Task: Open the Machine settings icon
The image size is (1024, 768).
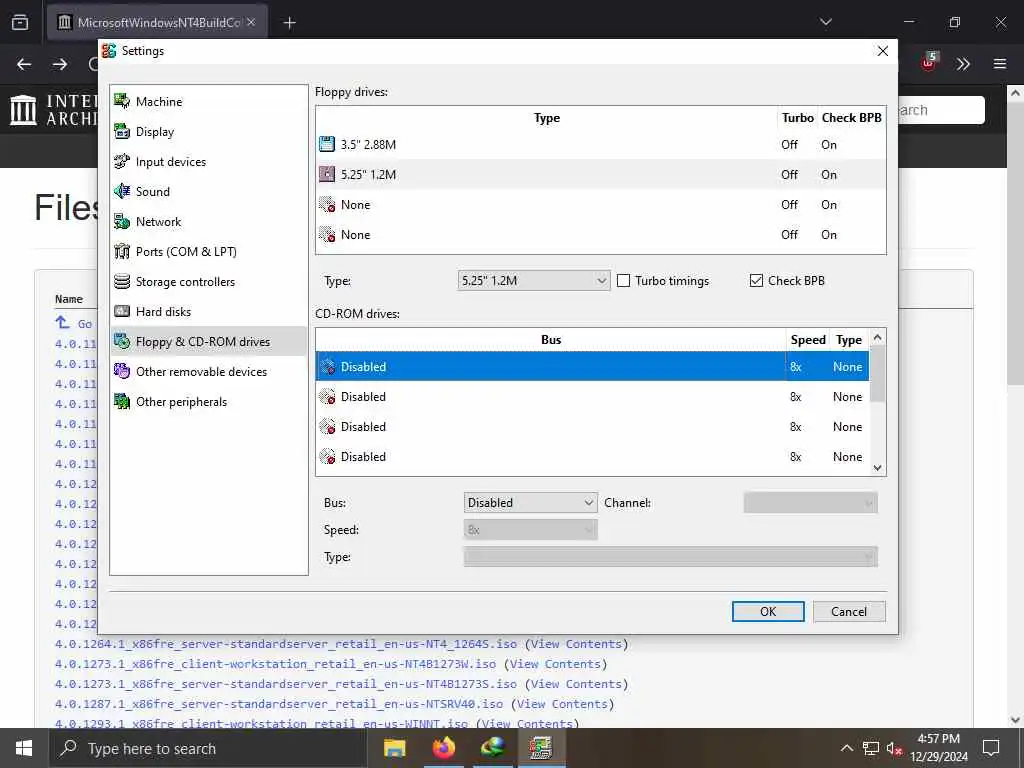Action: (x=122, y=101)
